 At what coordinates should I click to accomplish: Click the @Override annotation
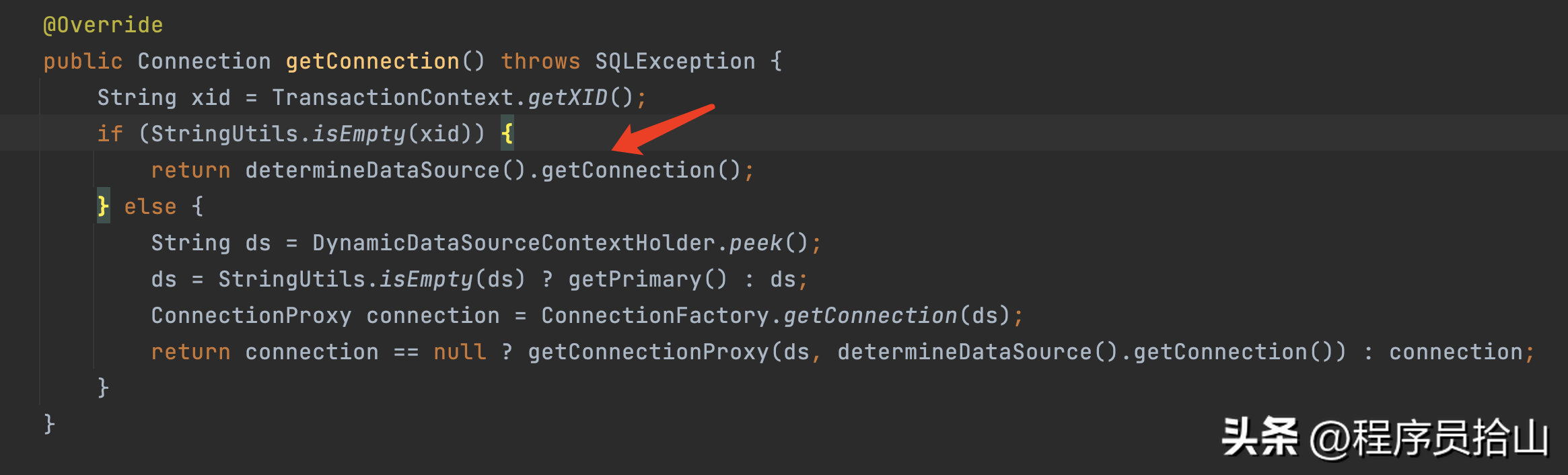[x=103, y=26]
